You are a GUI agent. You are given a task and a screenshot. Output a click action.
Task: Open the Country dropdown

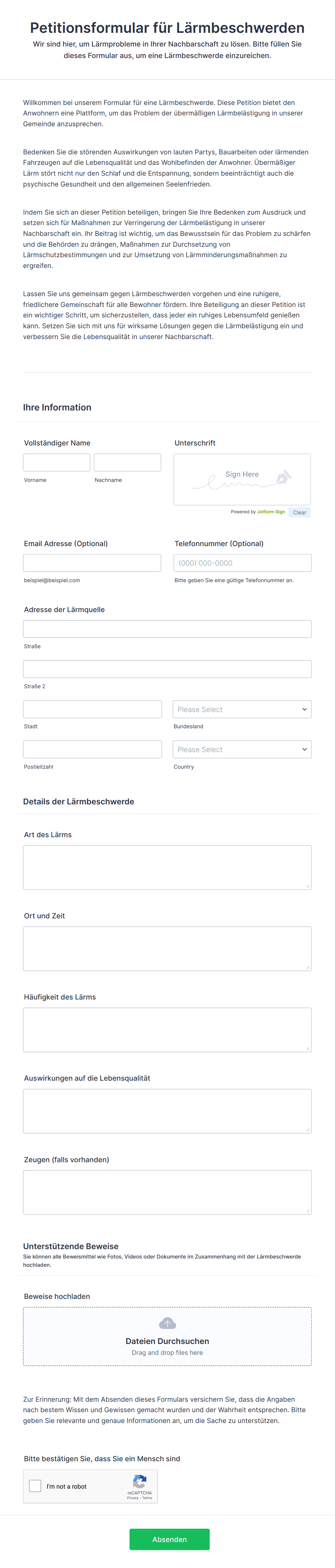(x=242, y=749)
